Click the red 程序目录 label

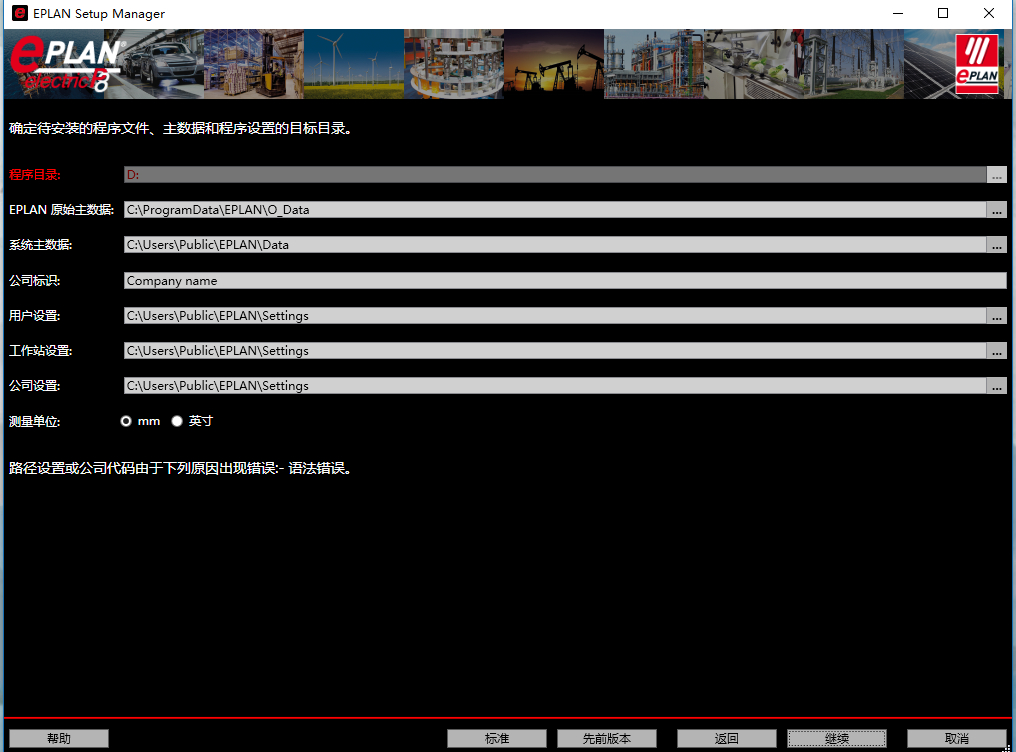[34, 175]
